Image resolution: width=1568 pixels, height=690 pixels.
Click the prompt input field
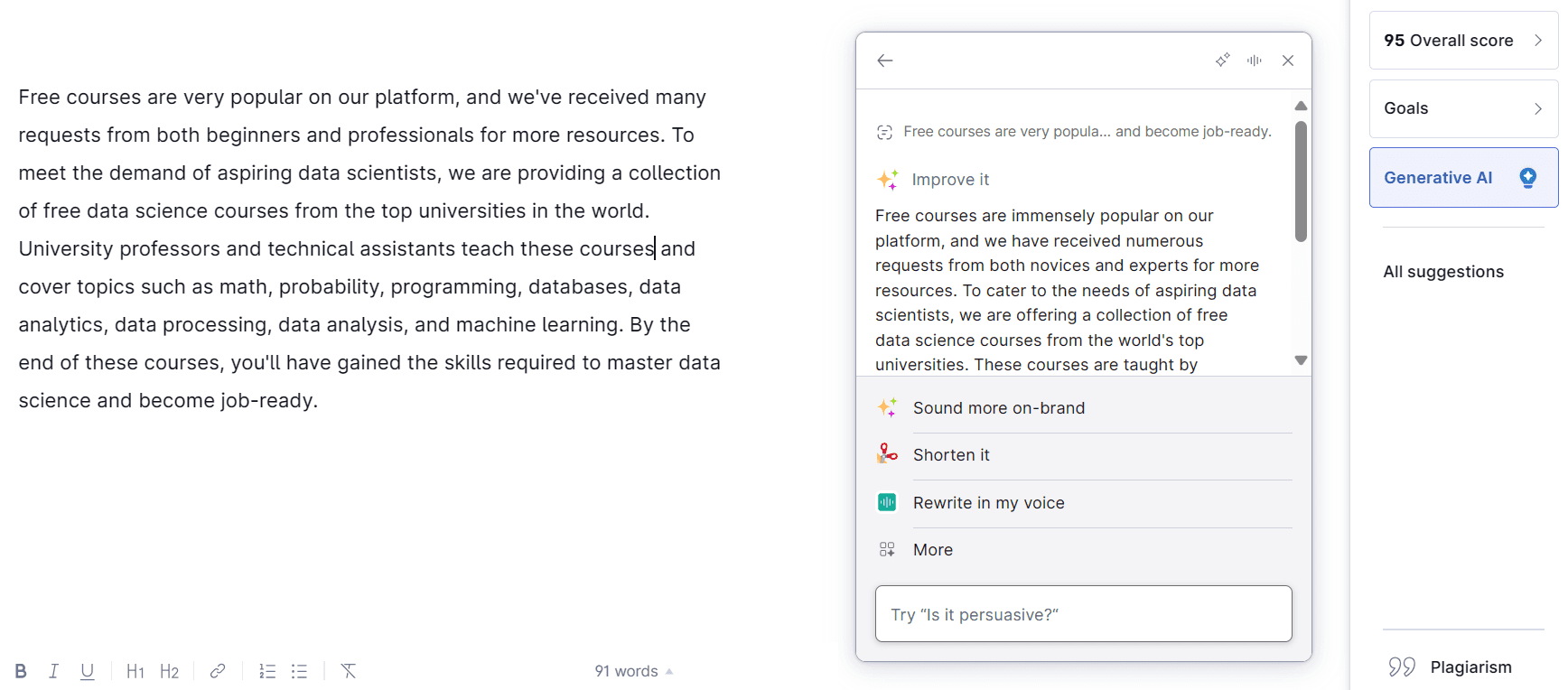click(x=1084, y=614)
